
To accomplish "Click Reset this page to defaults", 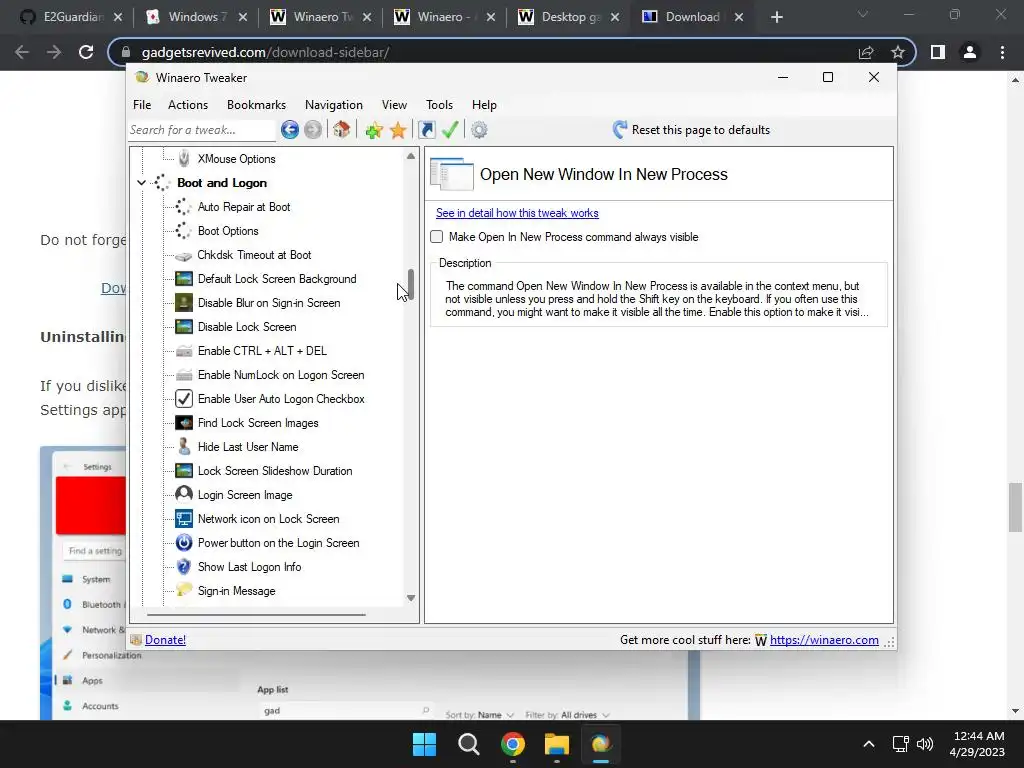I will point(692,130).
